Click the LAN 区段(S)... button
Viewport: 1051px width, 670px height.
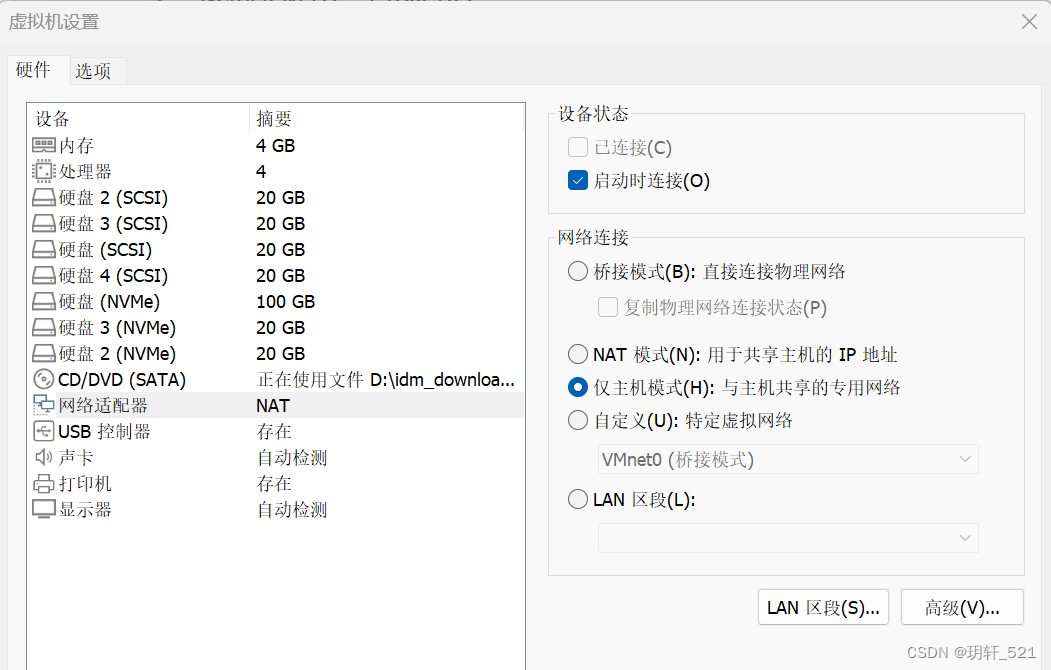click(x=823, y=608)
